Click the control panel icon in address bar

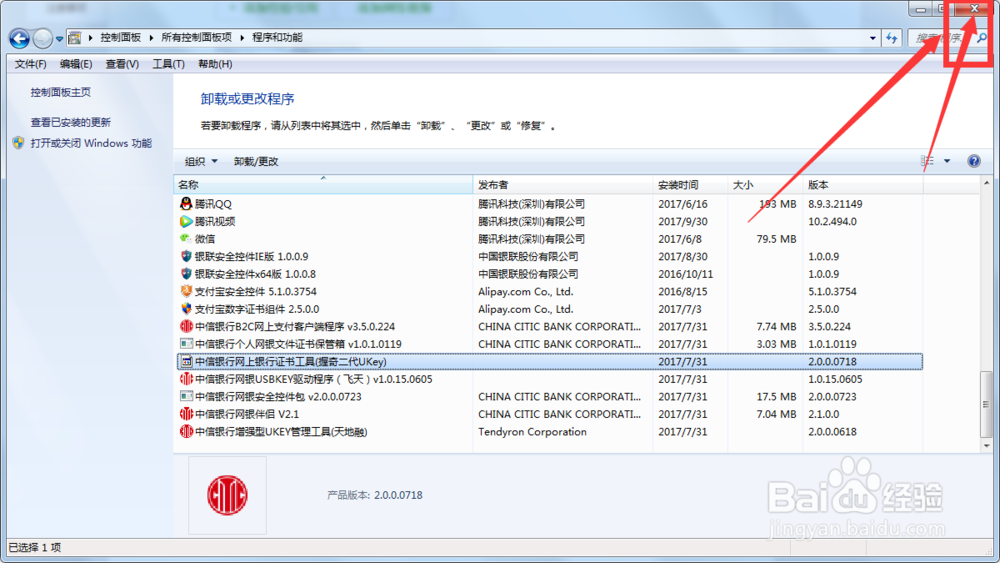[75, 38]
